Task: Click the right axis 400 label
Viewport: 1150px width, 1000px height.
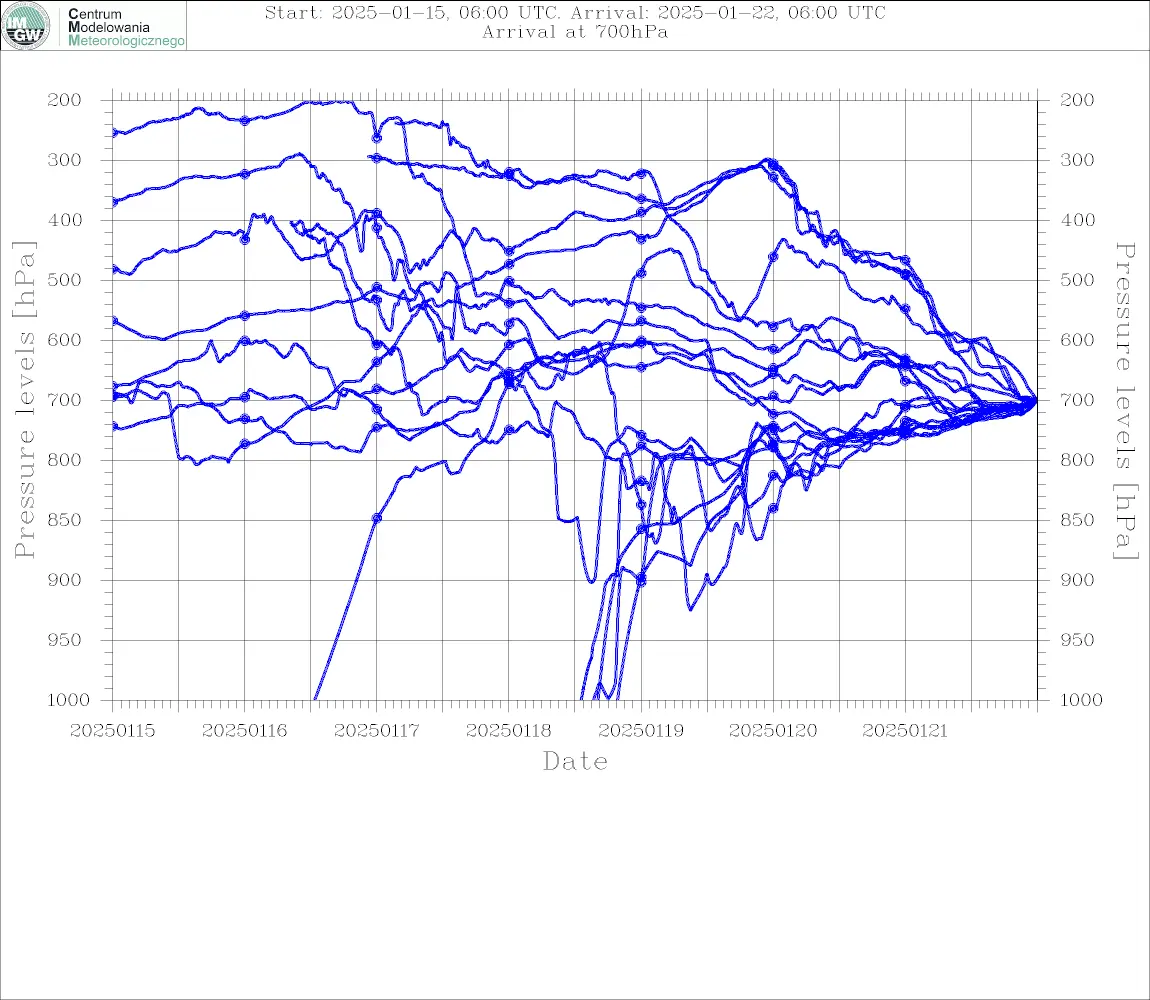Action: tap(1077, 220)
